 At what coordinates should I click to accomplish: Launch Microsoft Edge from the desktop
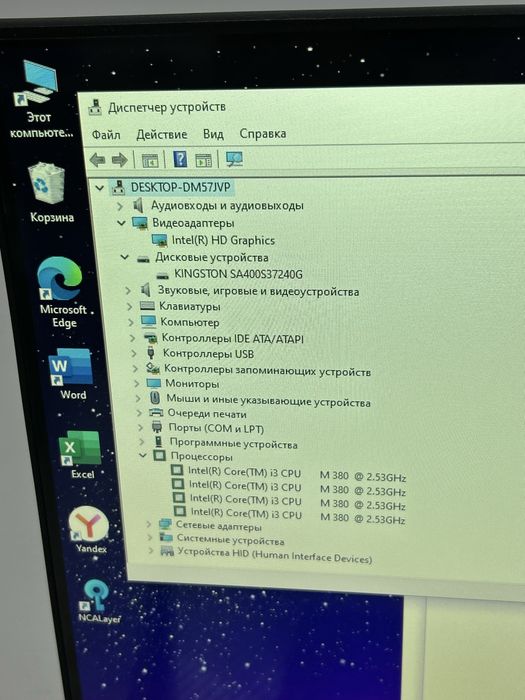pos(62,292)
